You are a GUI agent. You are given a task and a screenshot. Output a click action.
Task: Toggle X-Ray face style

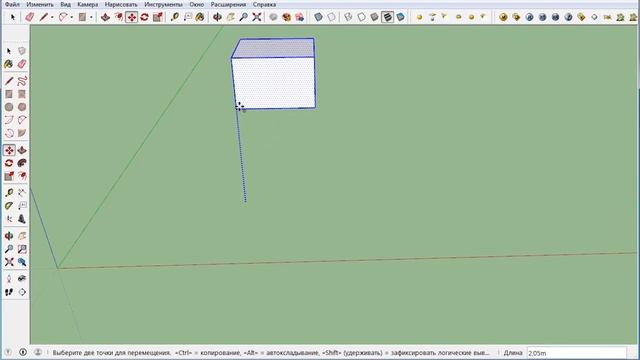point(318,17)
